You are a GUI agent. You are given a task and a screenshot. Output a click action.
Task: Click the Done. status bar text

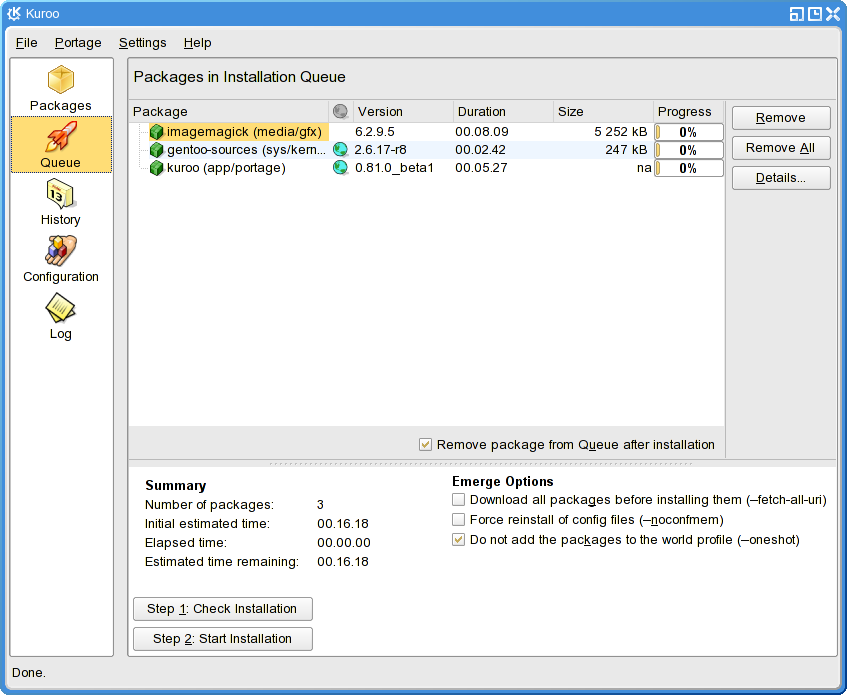29,672
